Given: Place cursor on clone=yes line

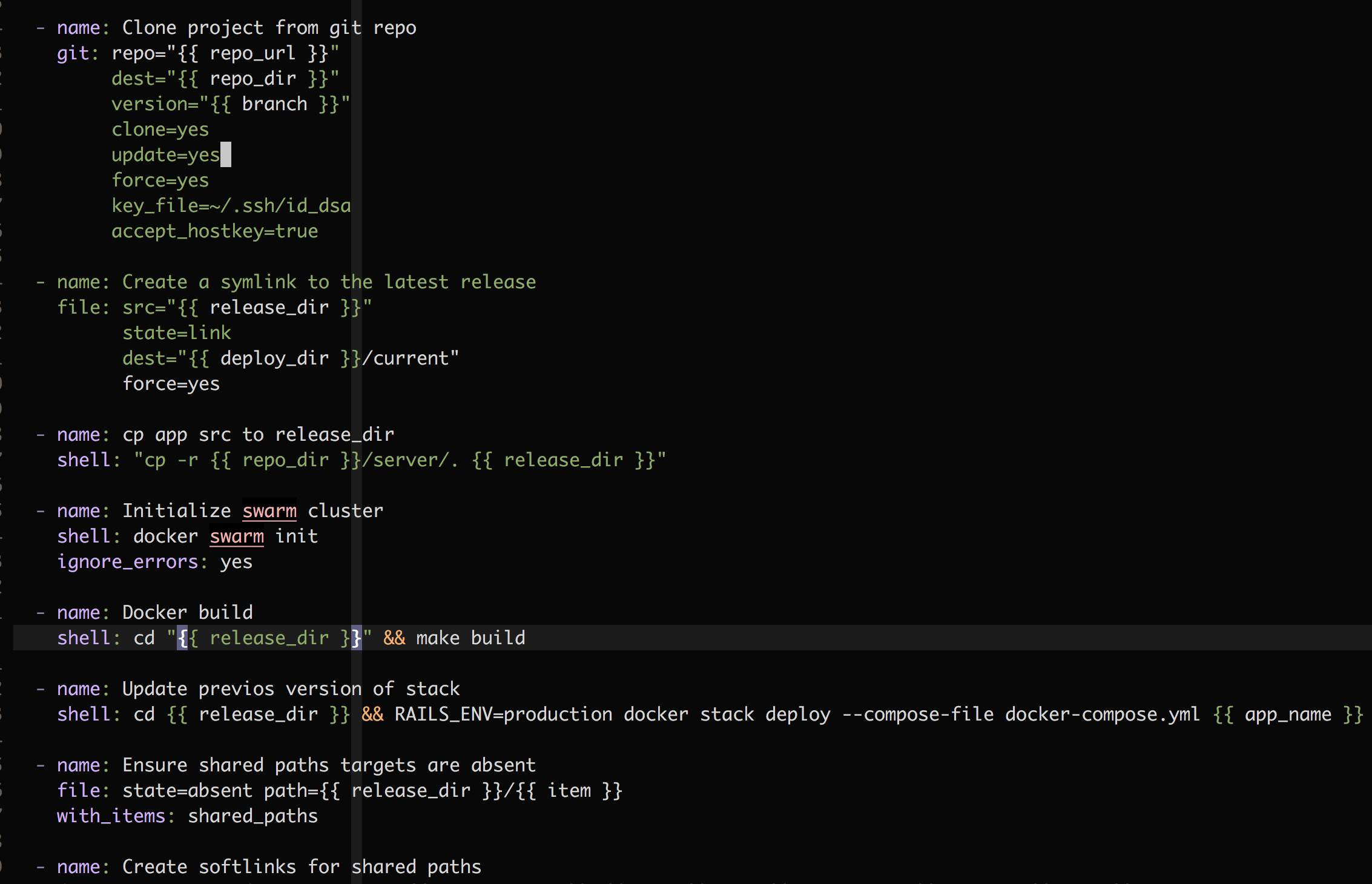Looking at the screenshot, I should click(x=160, y=129).
